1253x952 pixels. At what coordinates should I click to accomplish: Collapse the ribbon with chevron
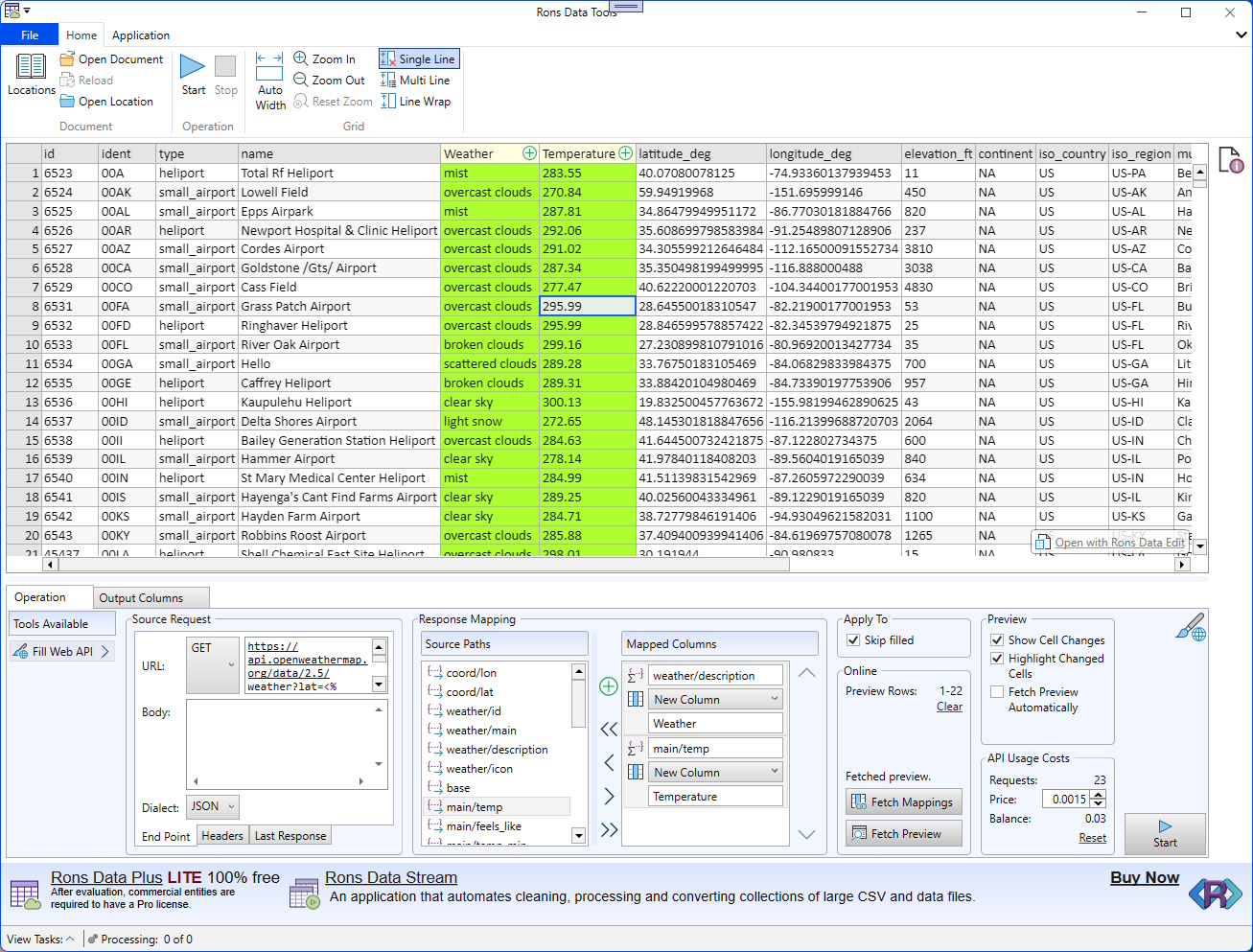[1241, 35]
